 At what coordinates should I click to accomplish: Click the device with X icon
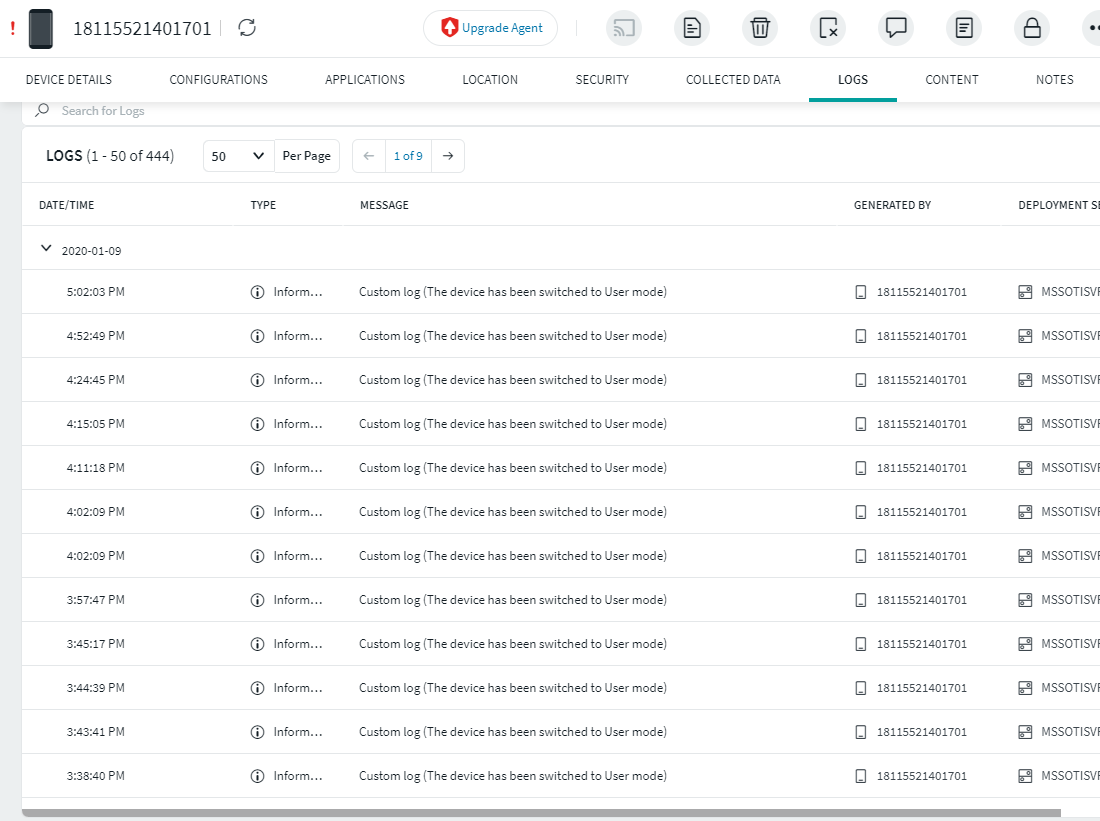pyautogui.click(x=828, y=28)
